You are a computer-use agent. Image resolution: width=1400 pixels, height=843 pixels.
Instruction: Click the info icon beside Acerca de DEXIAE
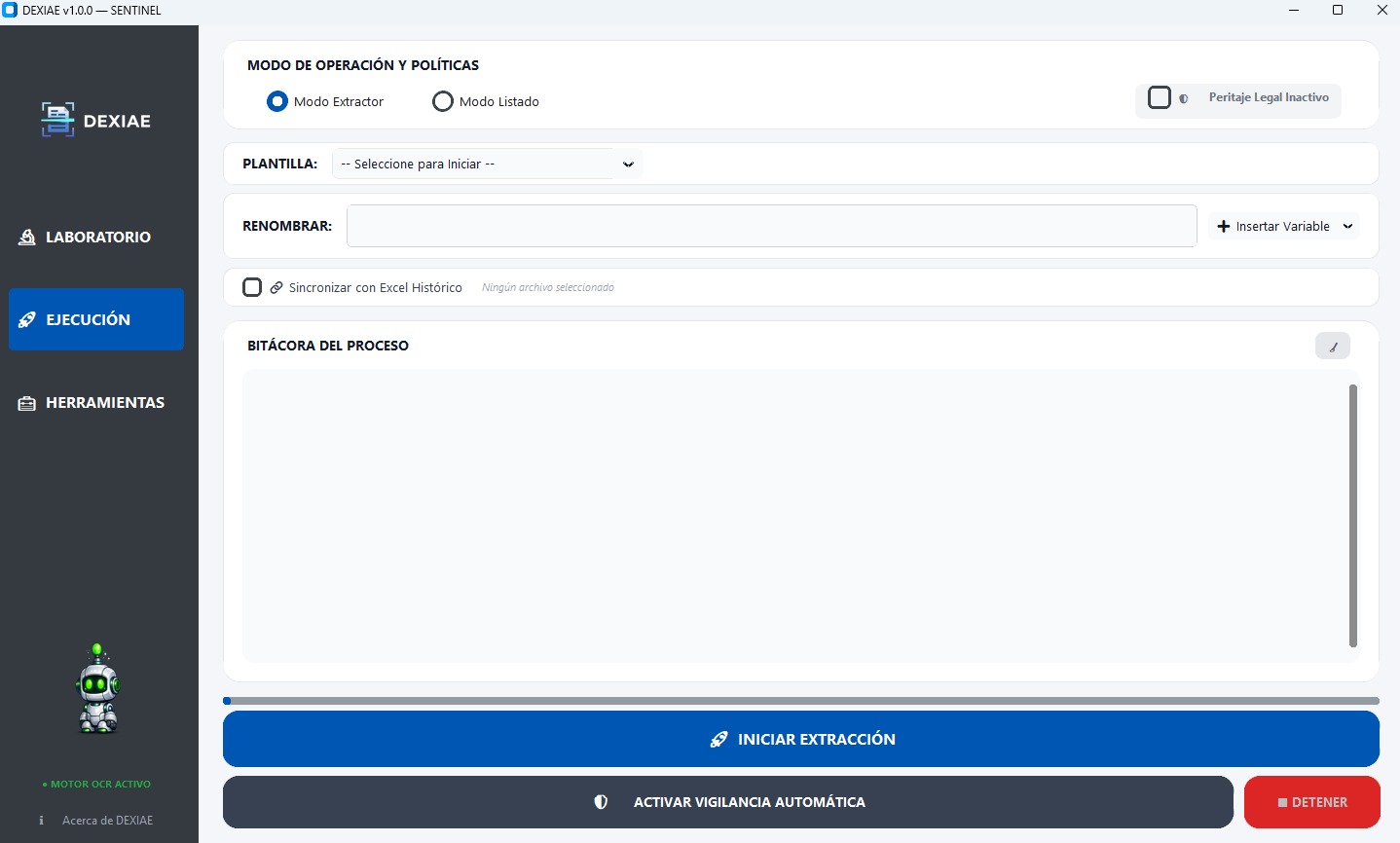[41, 821]
